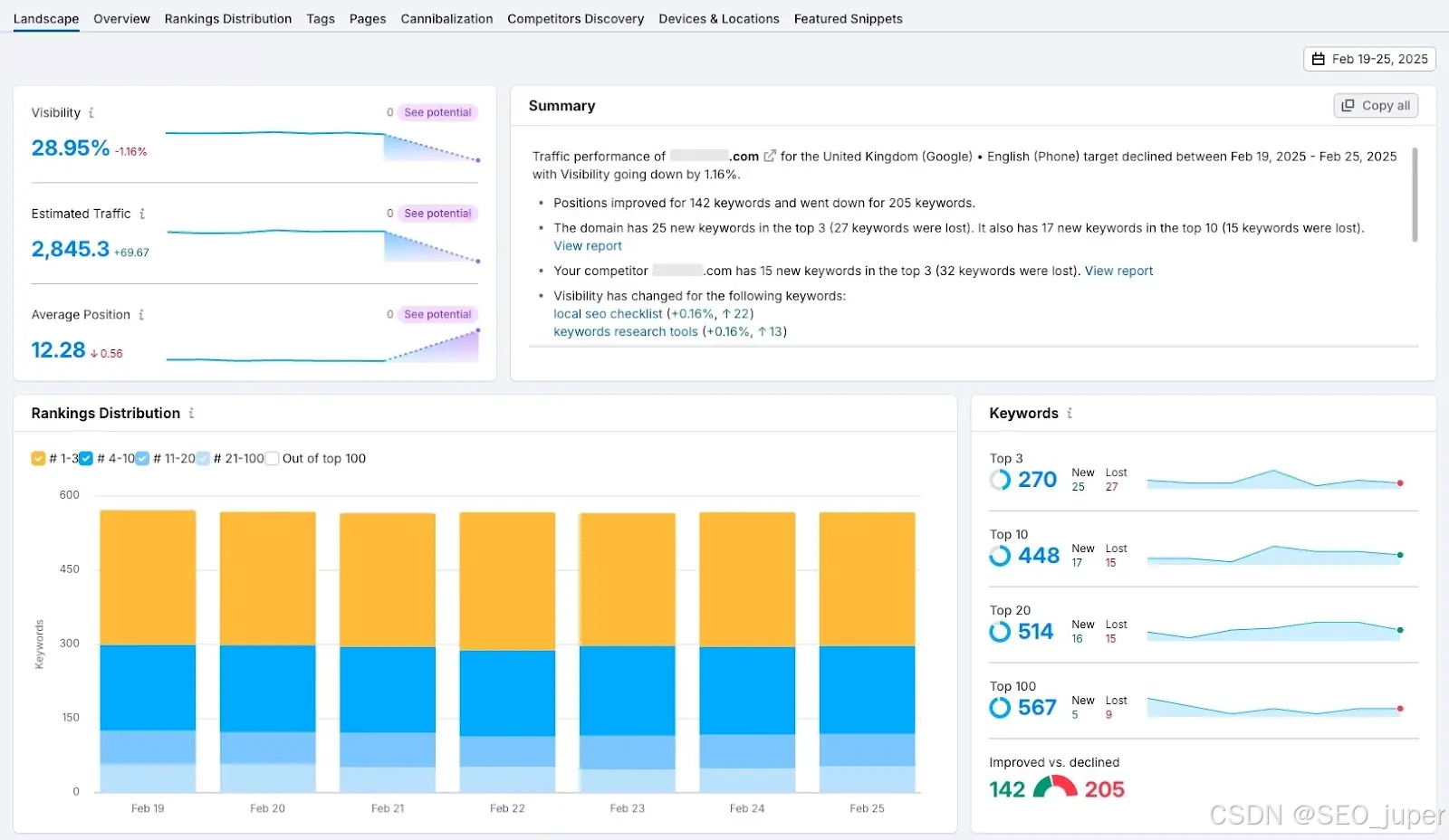Click the Top 3 keywords value 270
Image resolution: width=1449 pixels, height=840 pixels.
pos(1037,480)
